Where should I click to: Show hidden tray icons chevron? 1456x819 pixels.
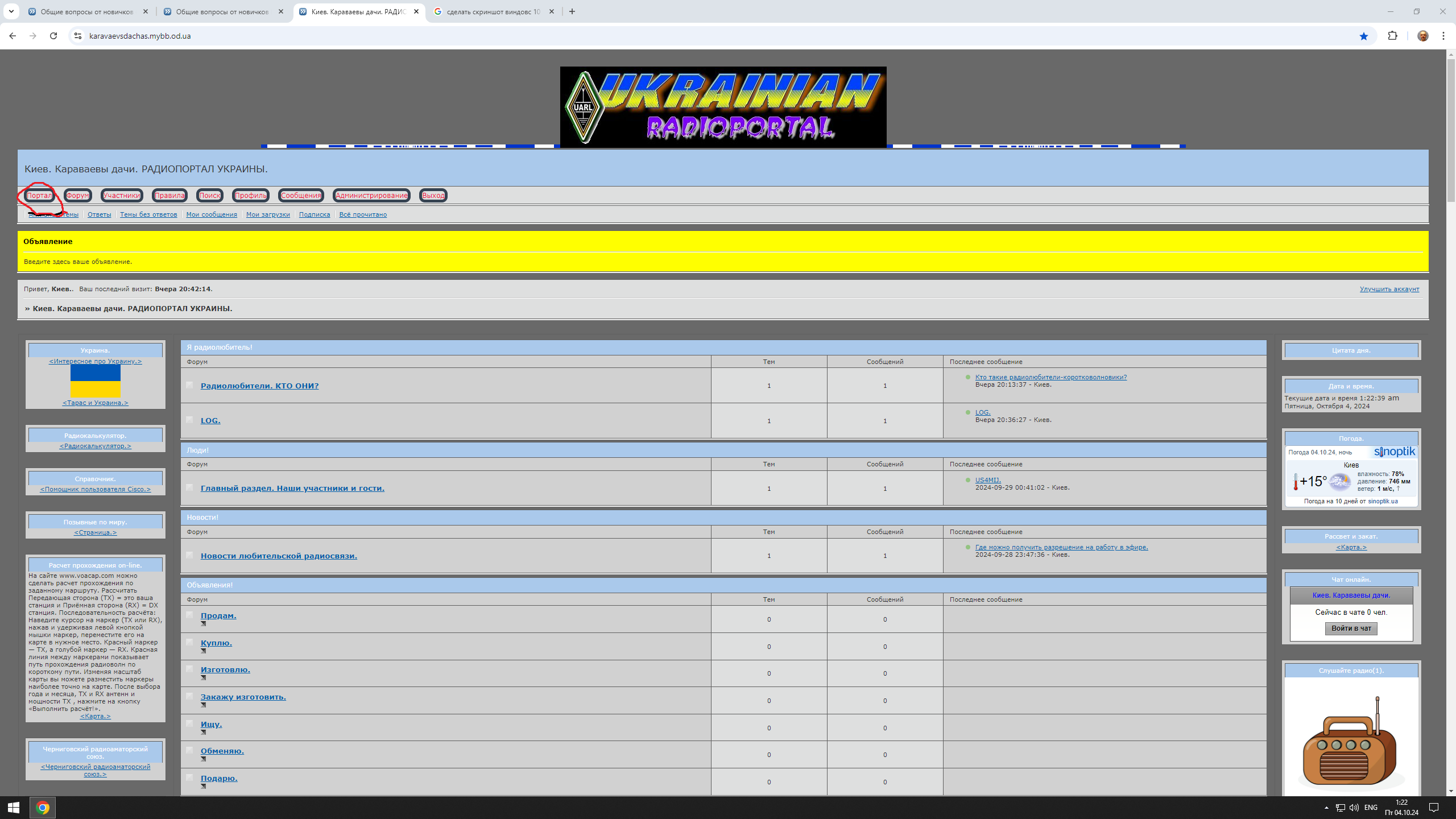pyautogui.click(x=1326, y=808)
